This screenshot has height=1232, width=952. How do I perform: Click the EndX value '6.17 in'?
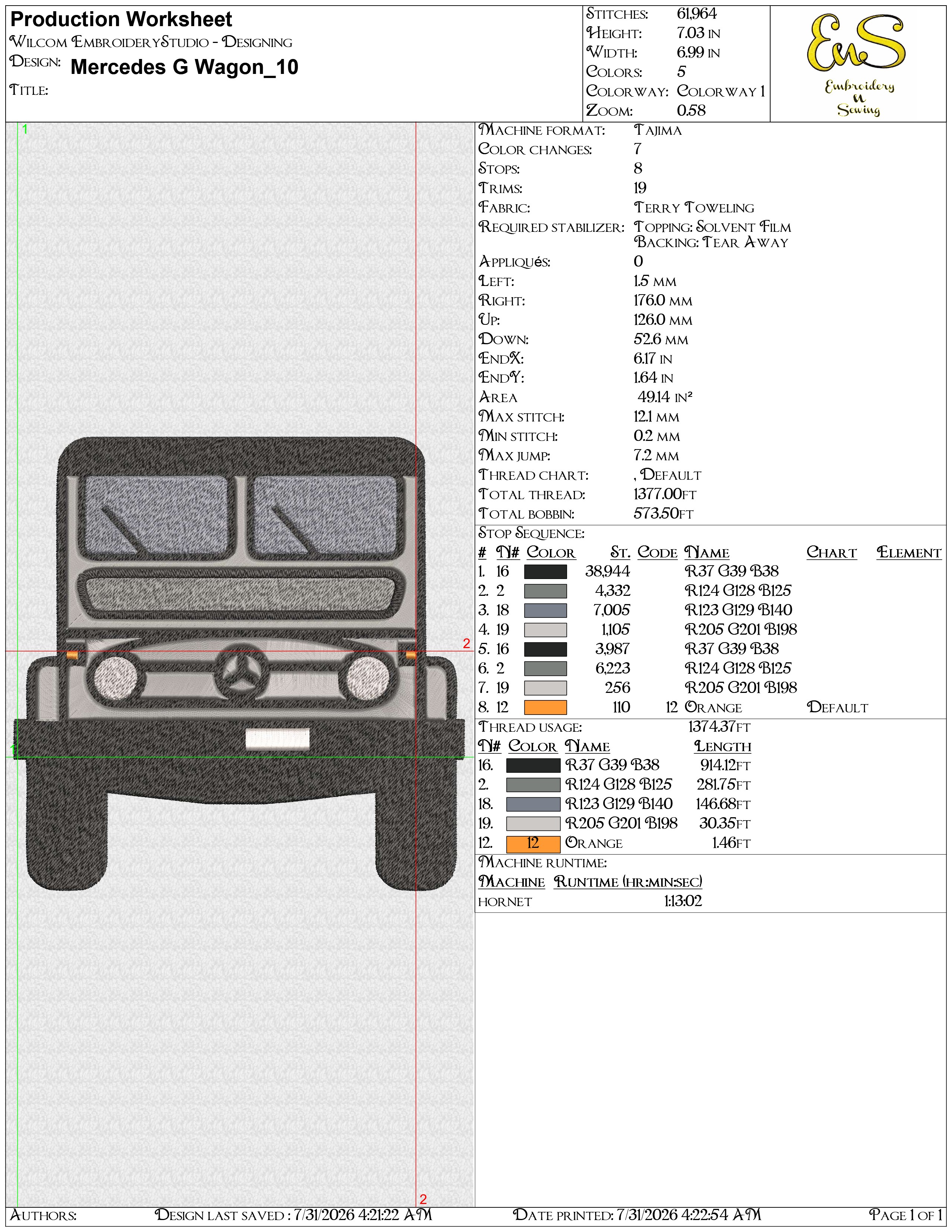pyautogui.click(x=653, y=359)
